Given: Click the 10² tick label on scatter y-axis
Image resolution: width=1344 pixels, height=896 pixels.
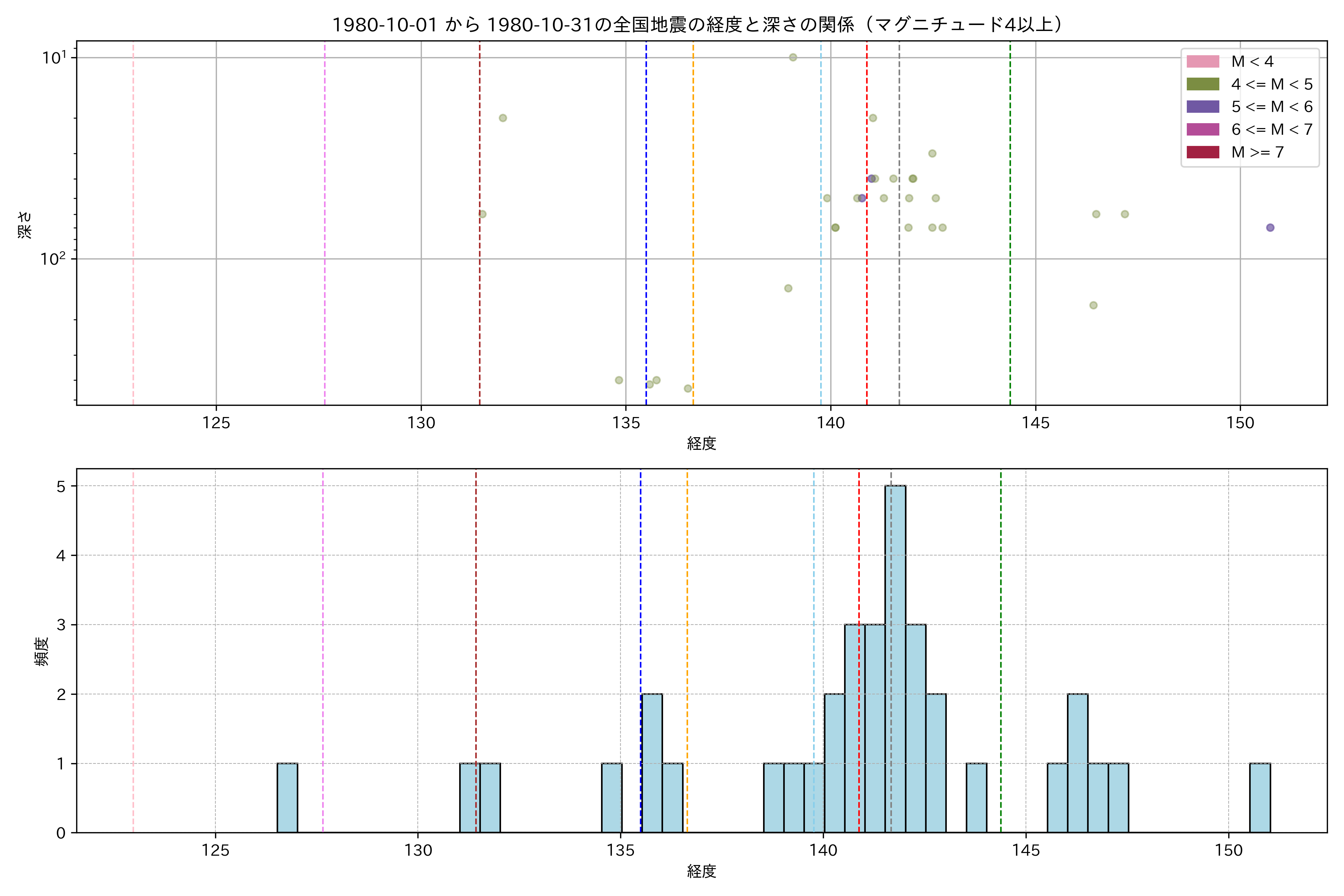Looking at the screenshot, I should (53, 259).
